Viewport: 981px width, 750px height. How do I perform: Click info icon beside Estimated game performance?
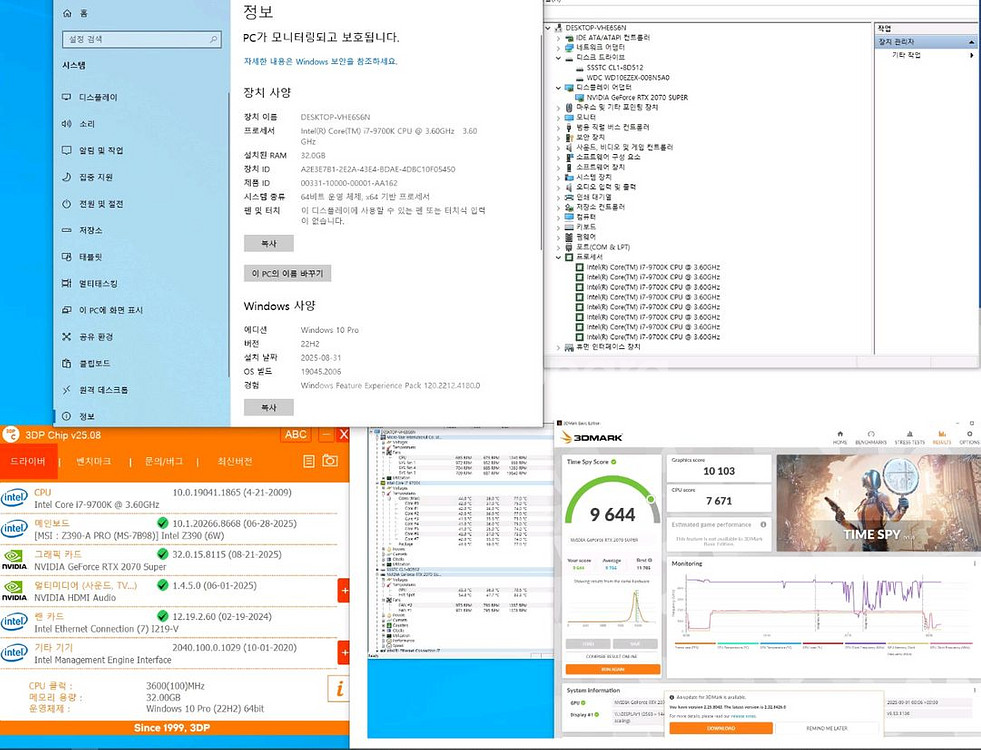pos(763,524)
